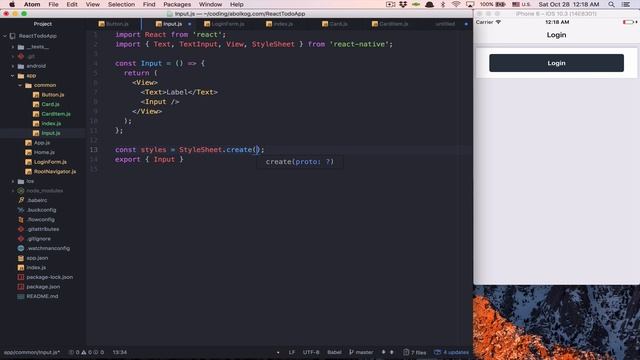This screenshot has height=360, width=640.
Task: Click StyleSheet.create on line 13
Action: point(216,150)
